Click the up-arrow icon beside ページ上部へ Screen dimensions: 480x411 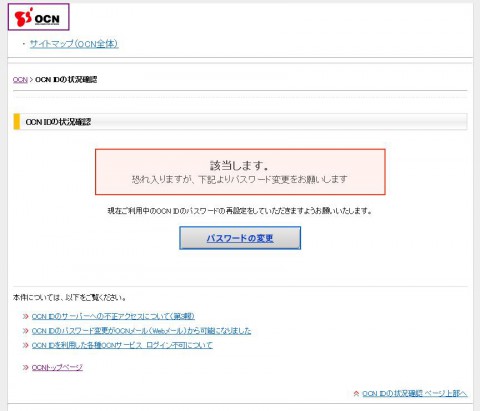356,394
